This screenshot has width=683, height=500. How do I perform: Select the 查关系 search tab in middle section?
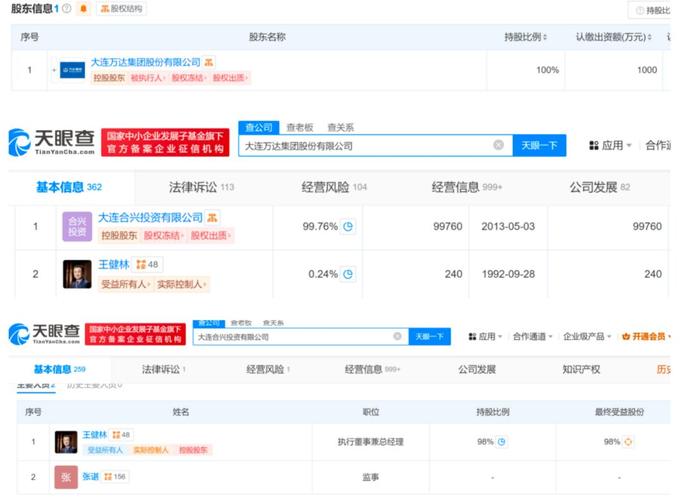click(x=341, y=127)
